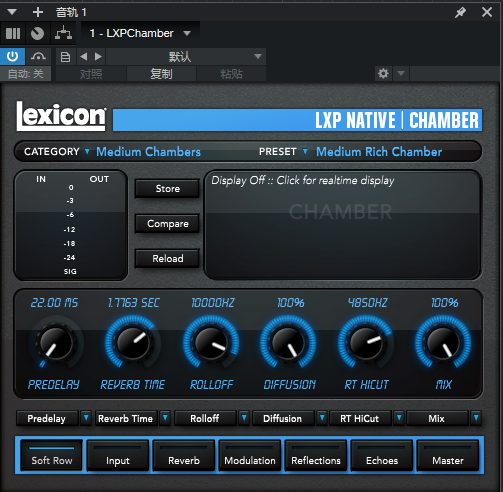Image resolution: width=503 pixels, height=492 pixels.
Task: Click the 1.7763 SEC reverb time value
Action: [x=133, y=303]
